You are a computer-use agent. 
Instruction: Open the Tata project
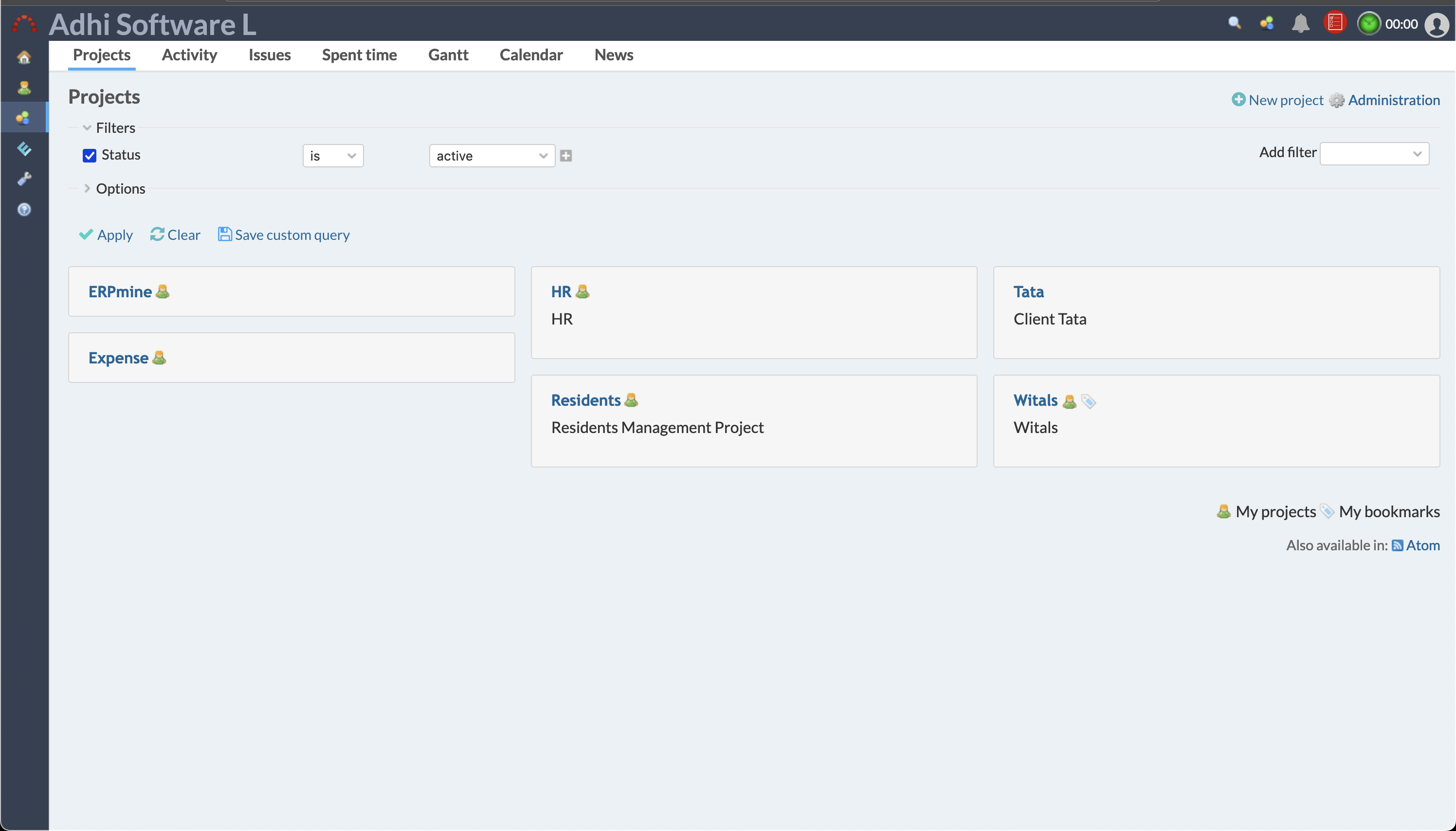pos(1029,291)
